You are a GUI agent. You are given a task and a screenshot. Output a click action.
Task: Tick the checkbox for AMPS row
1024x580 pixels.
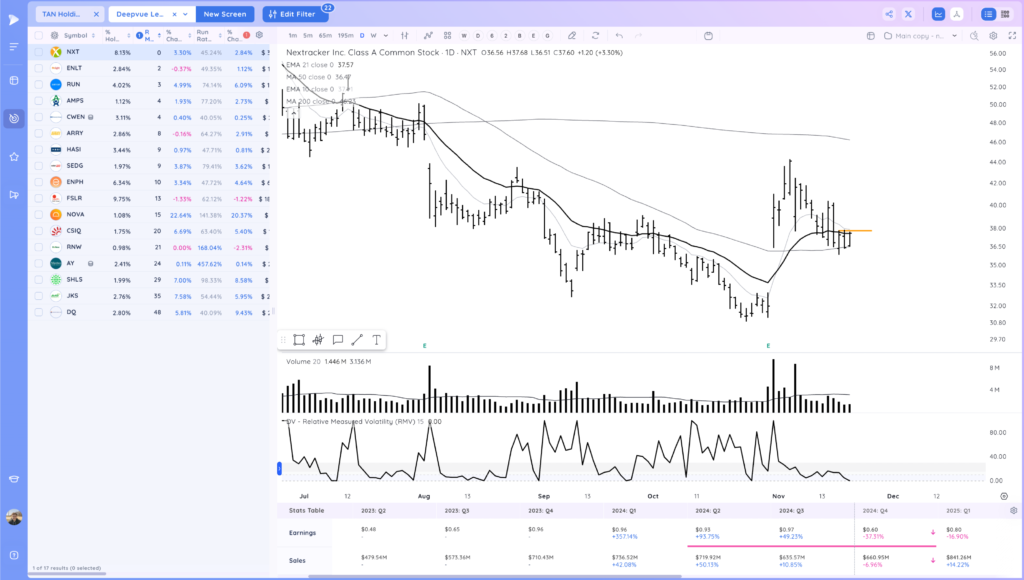click(x=39, y=101)
